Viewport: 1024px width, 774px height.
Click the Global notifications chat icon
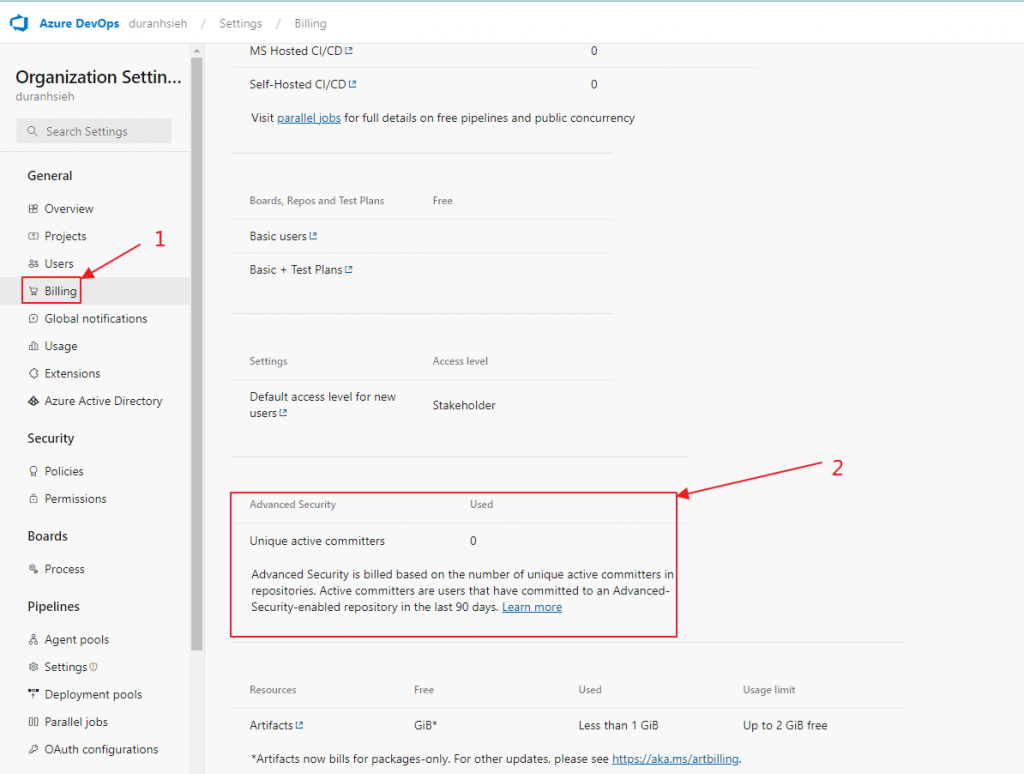33,319
